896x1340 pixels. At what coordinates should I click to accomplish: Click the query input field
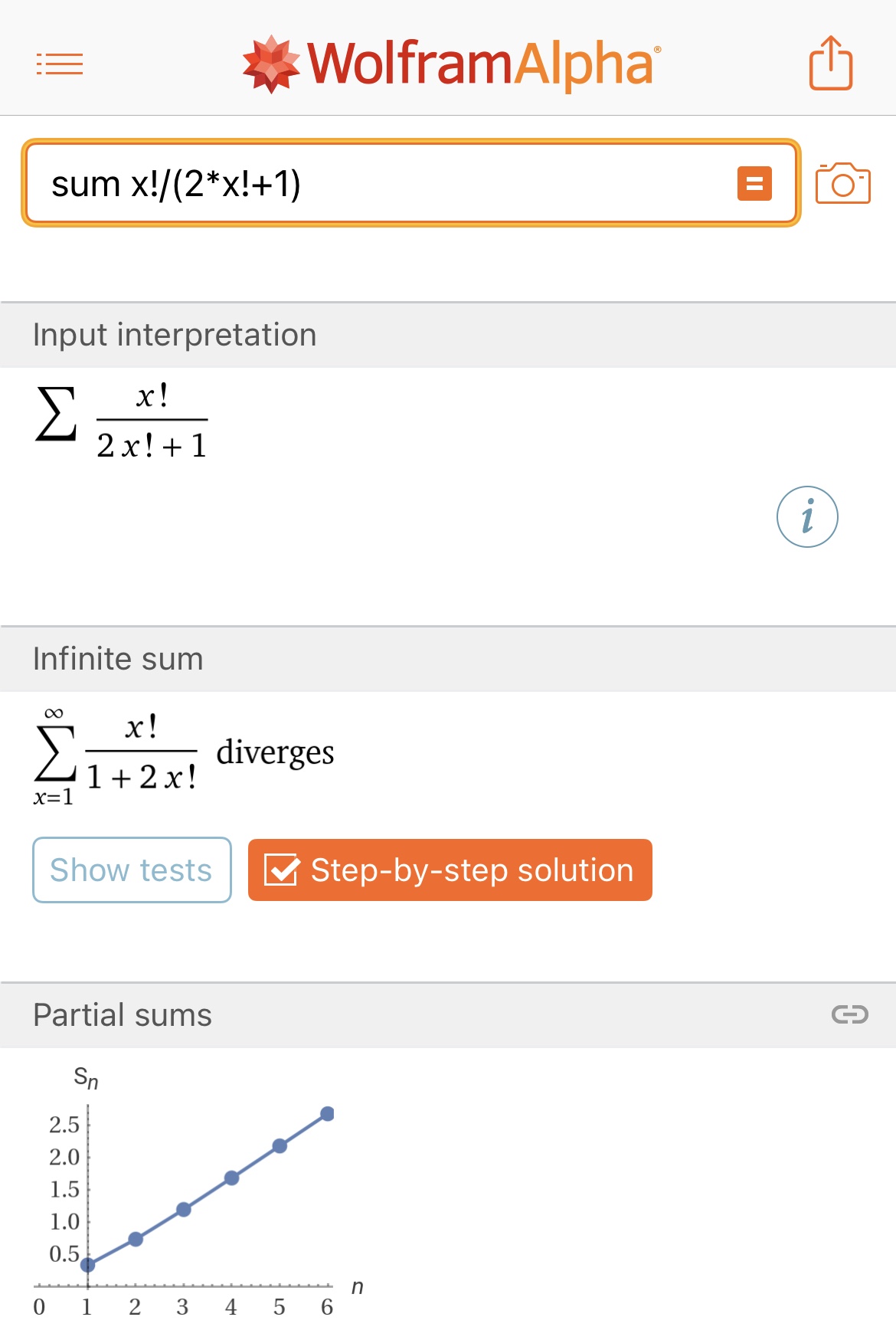pyautogui.click(x=383, y=184)
